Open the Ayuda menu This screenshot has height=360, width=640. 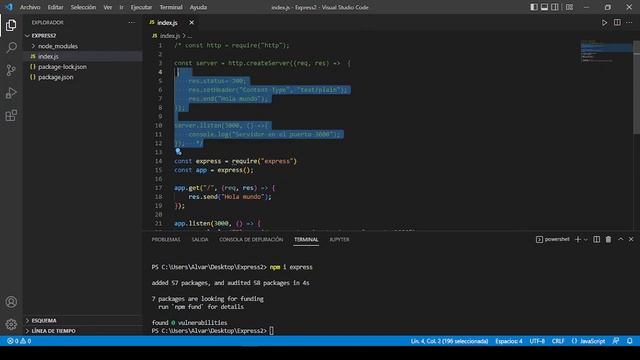(198, 7)
